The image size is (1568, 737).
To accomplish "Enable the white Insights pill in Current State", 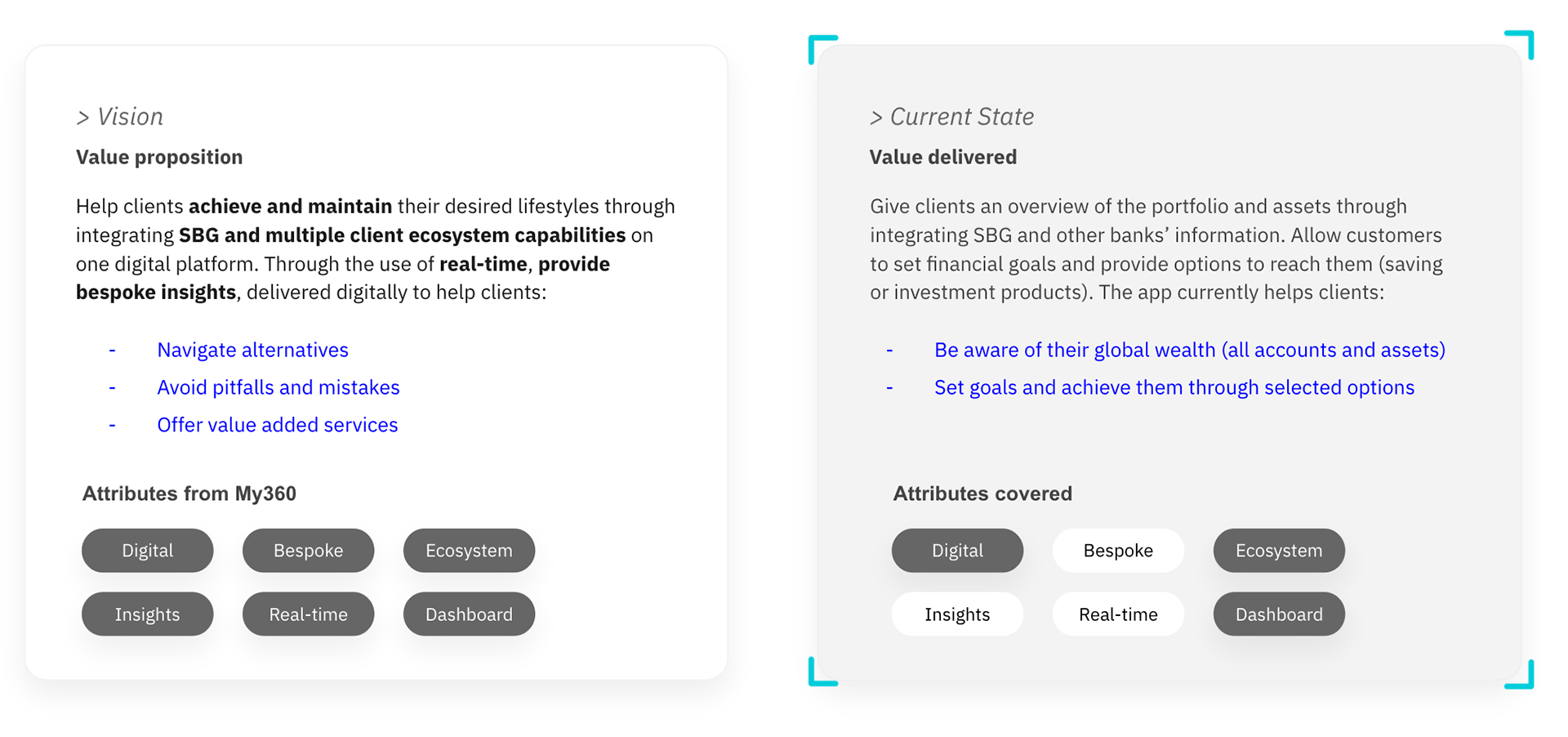I will click(x=957, y=614).
